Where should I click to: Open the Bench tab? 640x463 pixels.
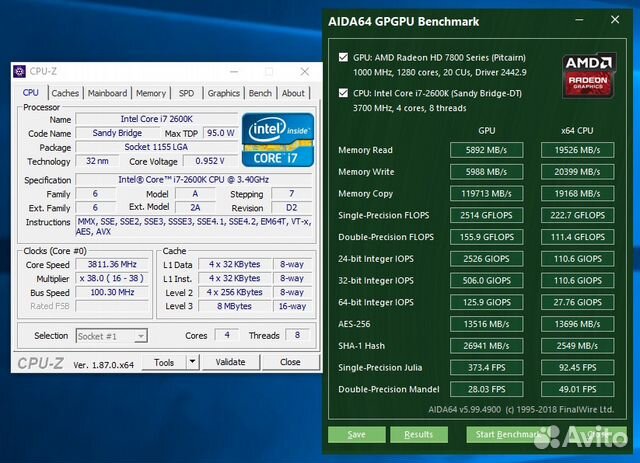tap(260, 93)
